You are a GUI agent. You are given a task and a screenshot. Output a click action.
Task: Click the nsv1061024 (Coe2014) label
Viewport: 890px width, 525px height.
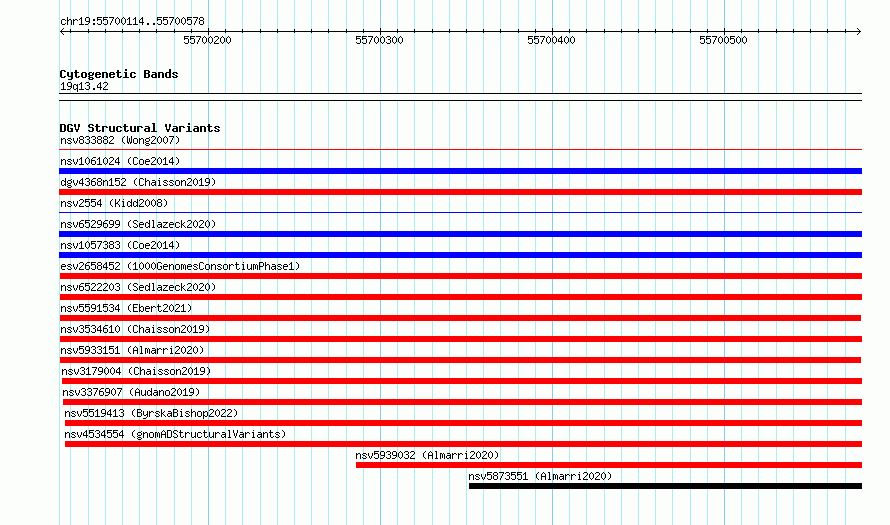120,161
